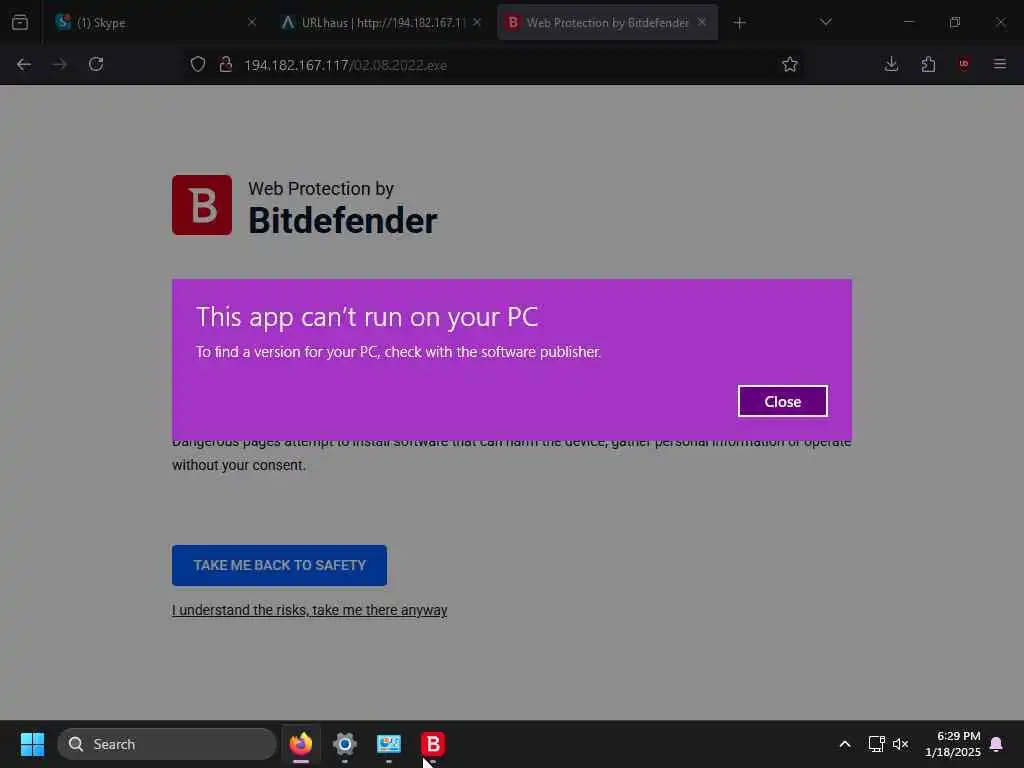
Task: Open network status tray icon
Action: (876, 744)
